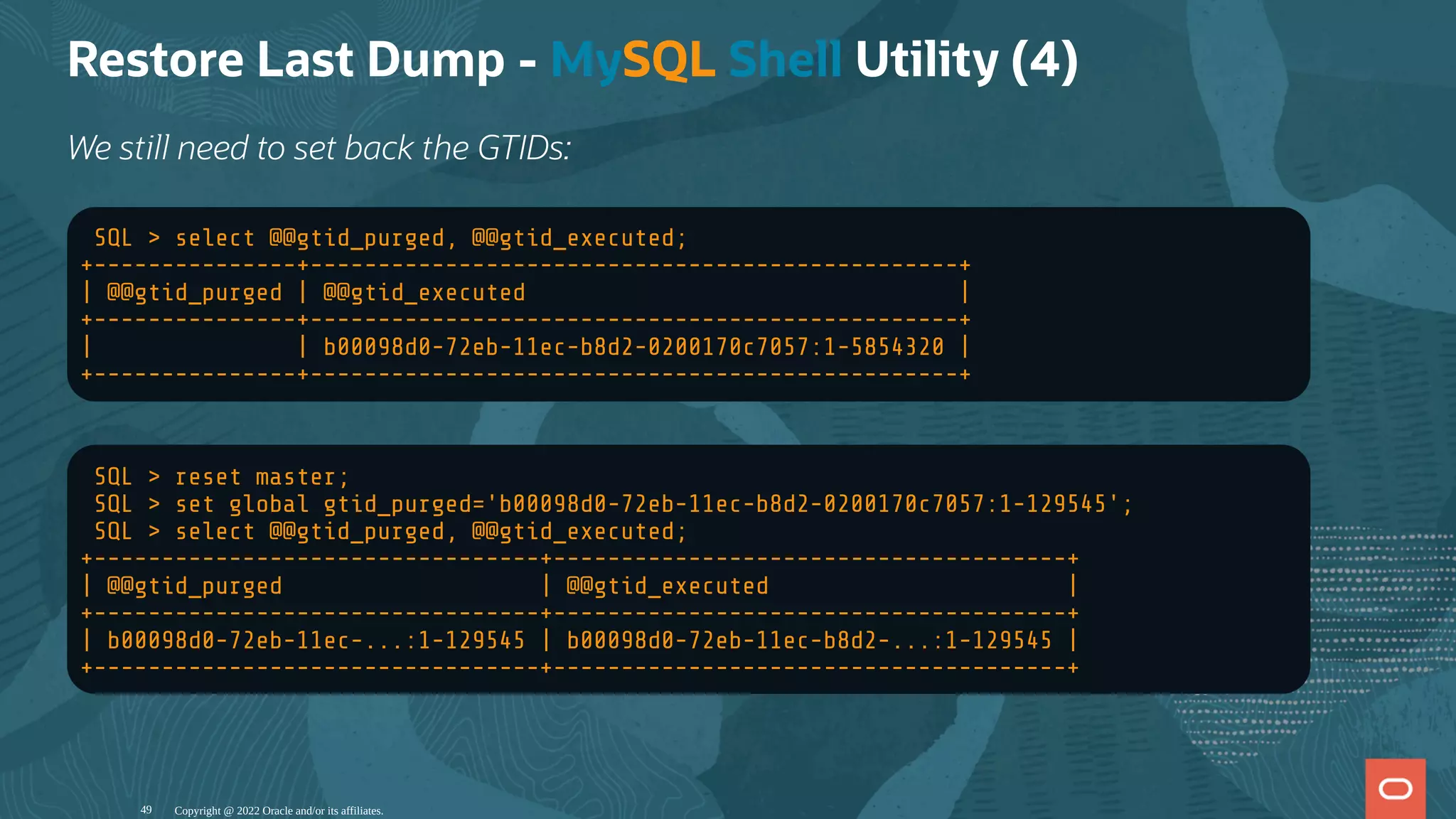Click the '@@gtid_purged' header in the second table
Image resolution: width=1456 pixels, height=819 pixels.
click(x=194, y=587)
